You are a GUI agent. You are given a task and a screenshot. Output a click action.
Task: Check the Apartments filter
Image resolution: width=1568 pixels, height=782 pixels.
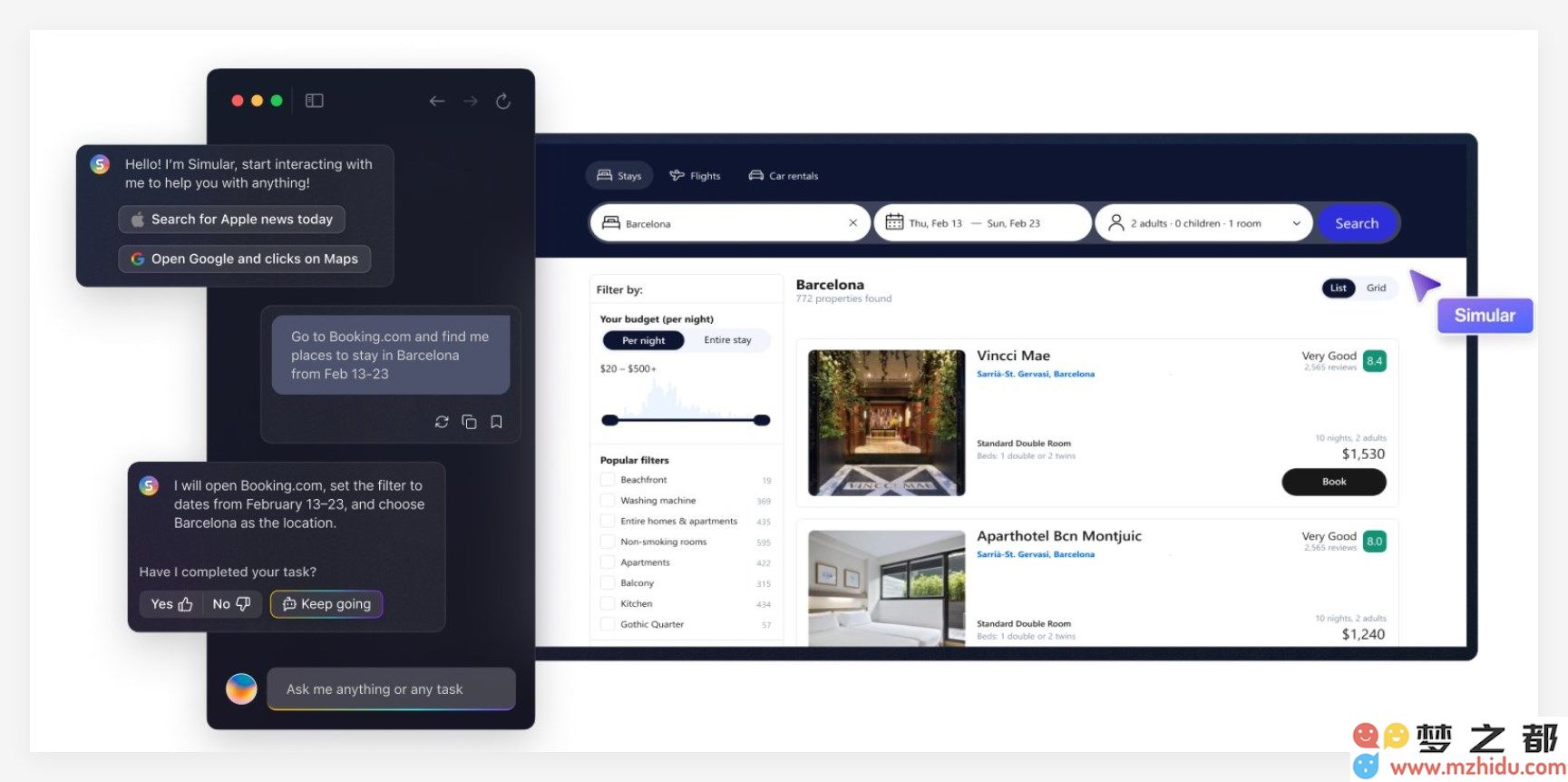click(607, 563)
